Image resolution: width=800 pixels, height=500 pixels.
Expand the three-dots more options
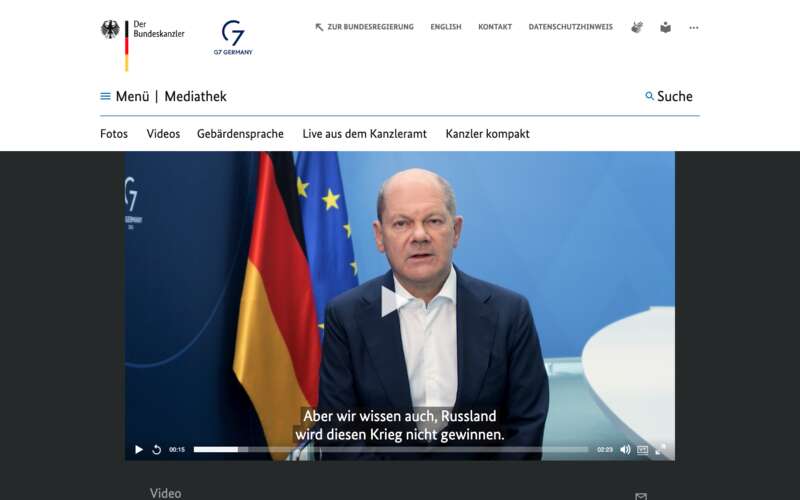(x=693, y=28)
